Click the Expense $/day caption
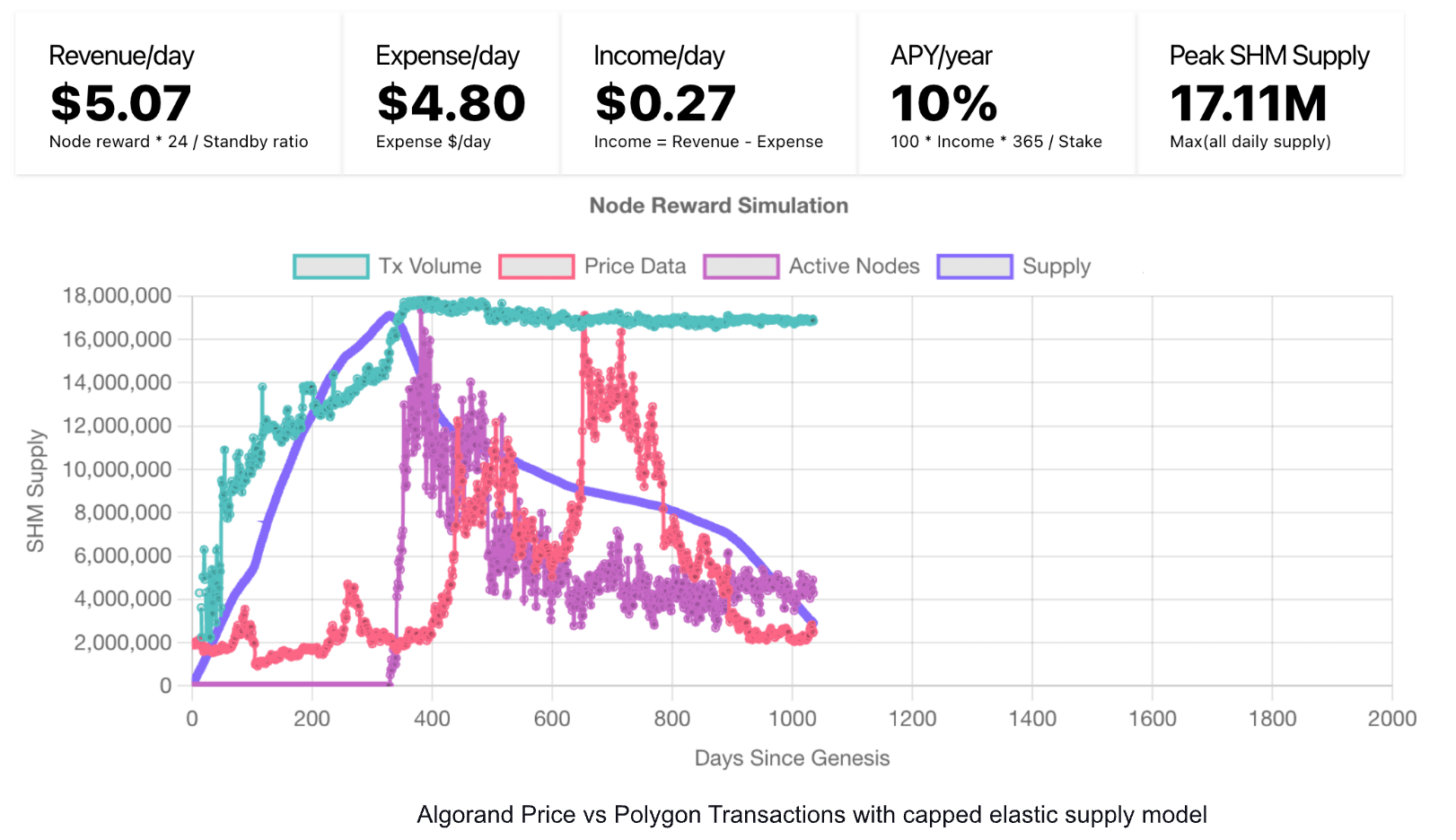This screenshot has width=1456, height=840. point(434,142)
